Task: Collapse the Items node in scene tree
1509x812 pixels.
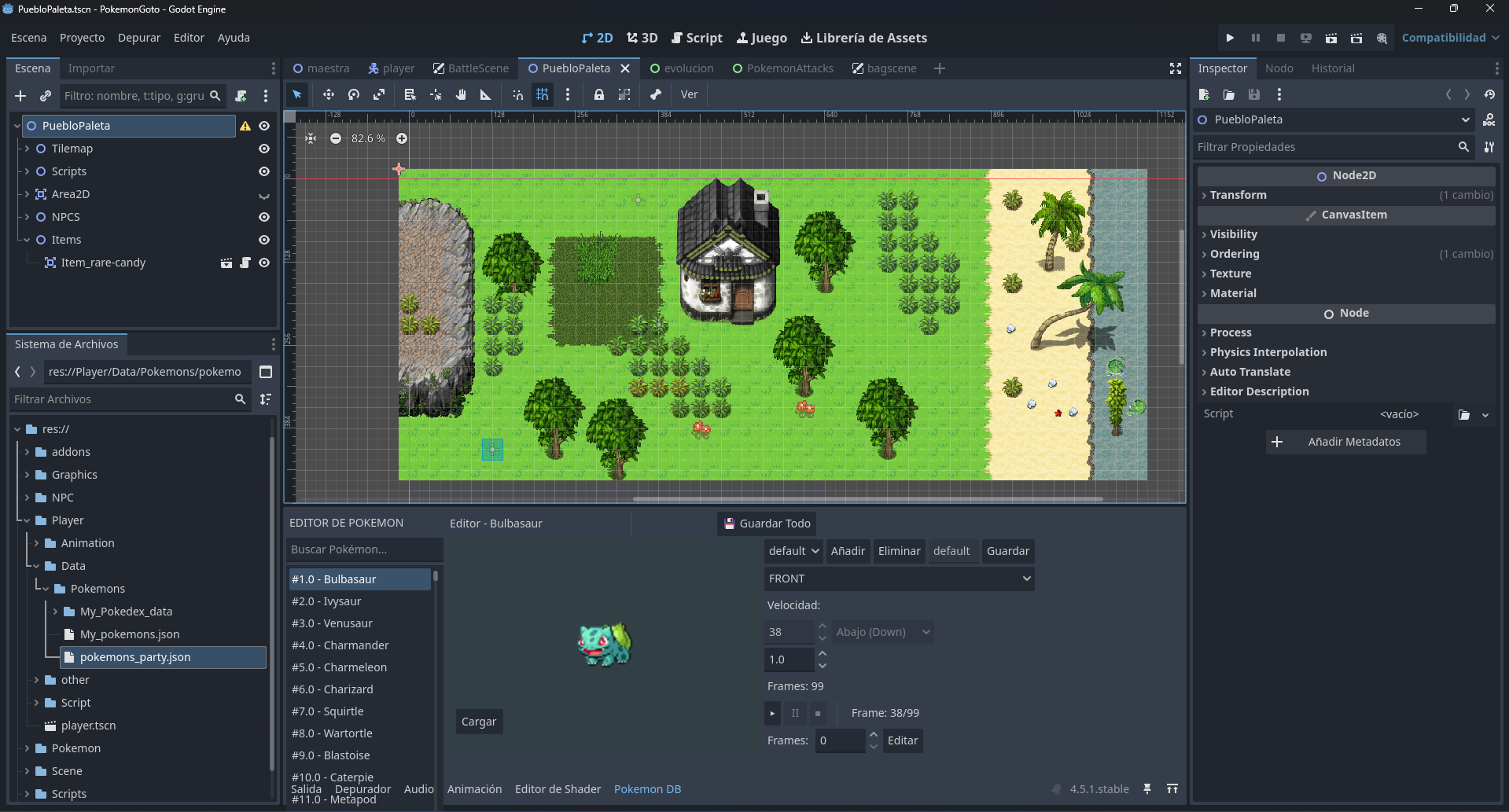Action: [27, 240]
